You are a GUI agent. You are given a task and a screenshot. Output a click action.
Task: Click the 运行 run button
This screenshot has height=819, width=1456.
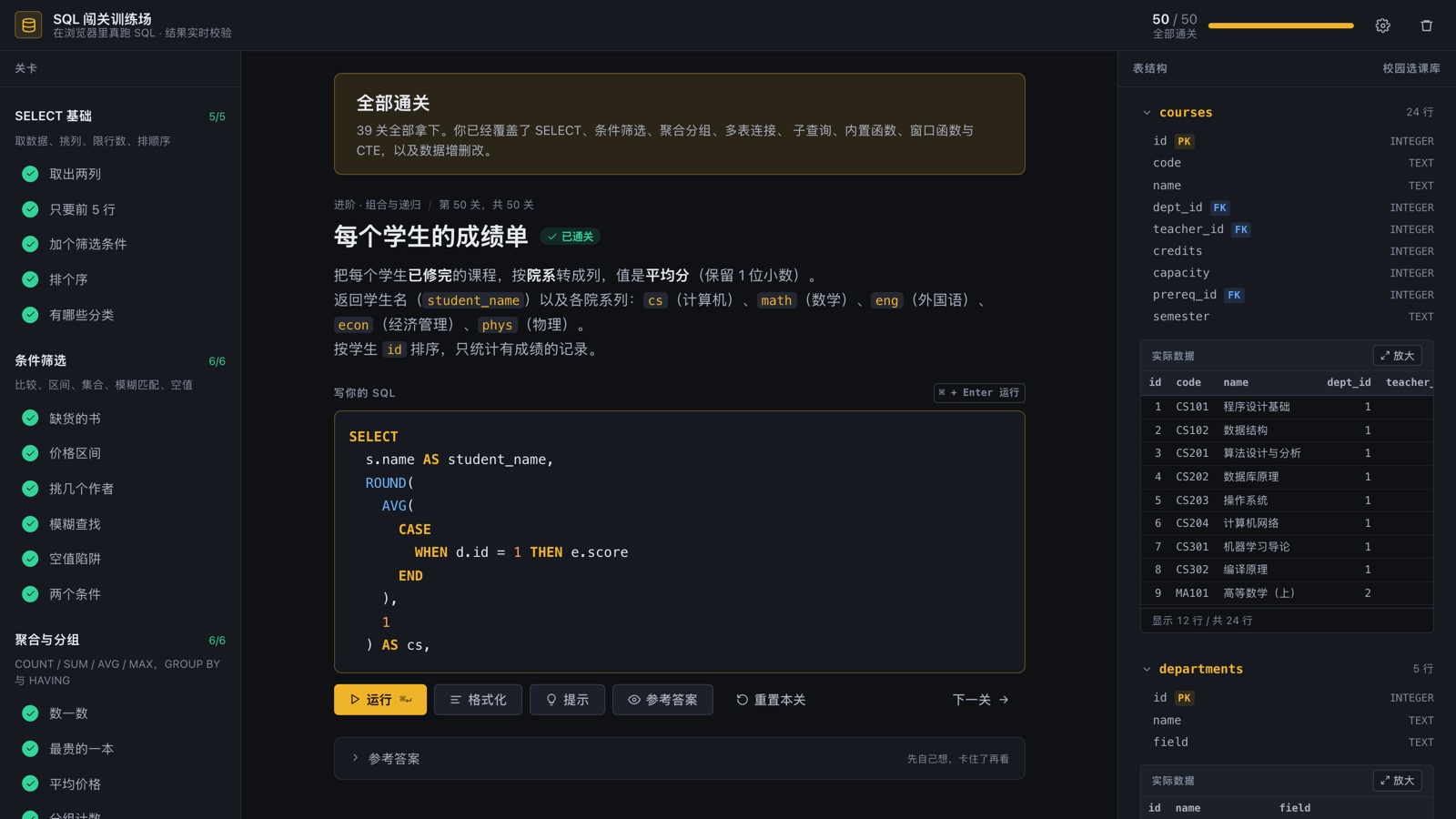click(380, 700)
